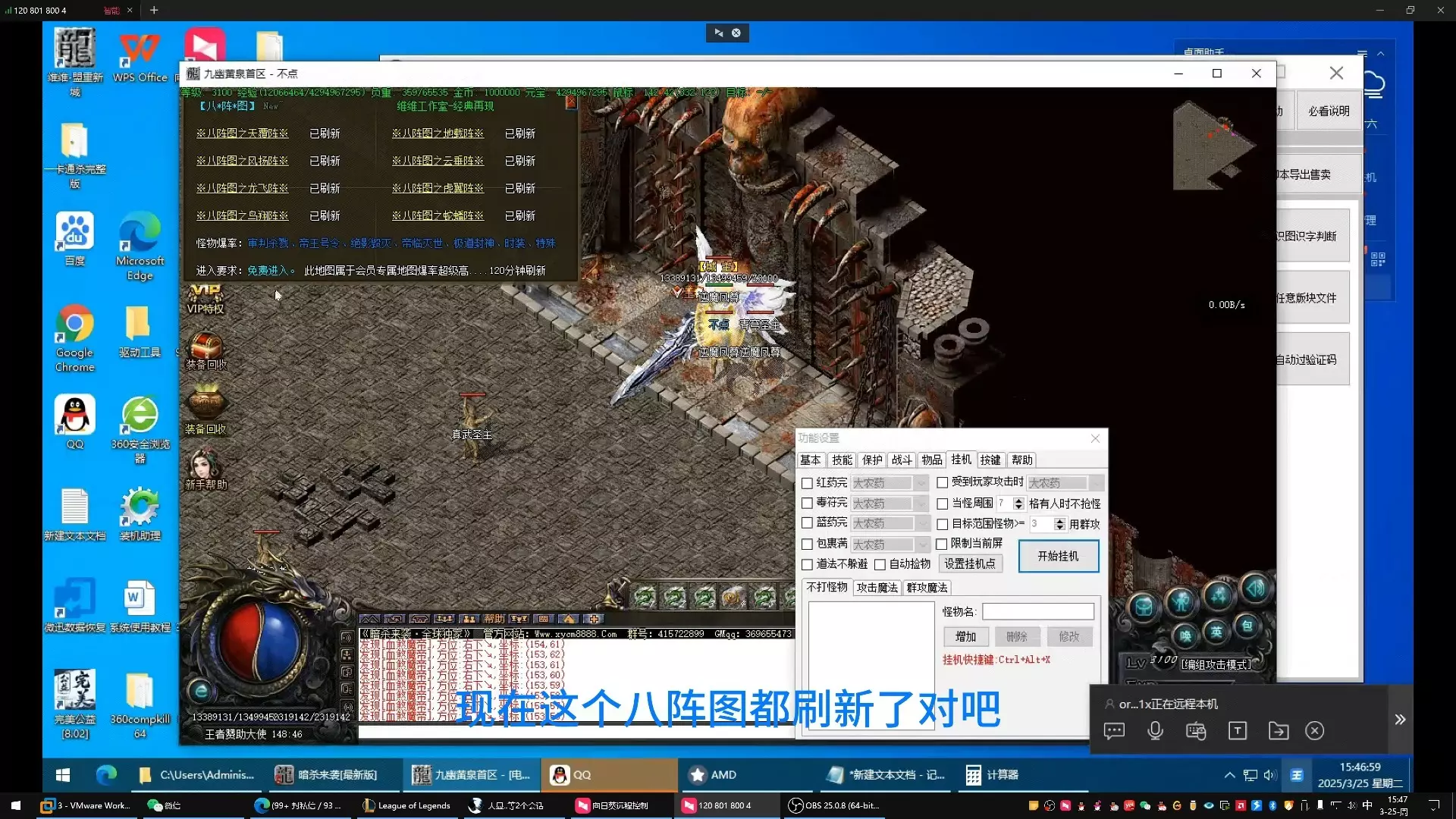Open the VIP特权 icon in the game

pyautogui.click(x=206, y=298)
